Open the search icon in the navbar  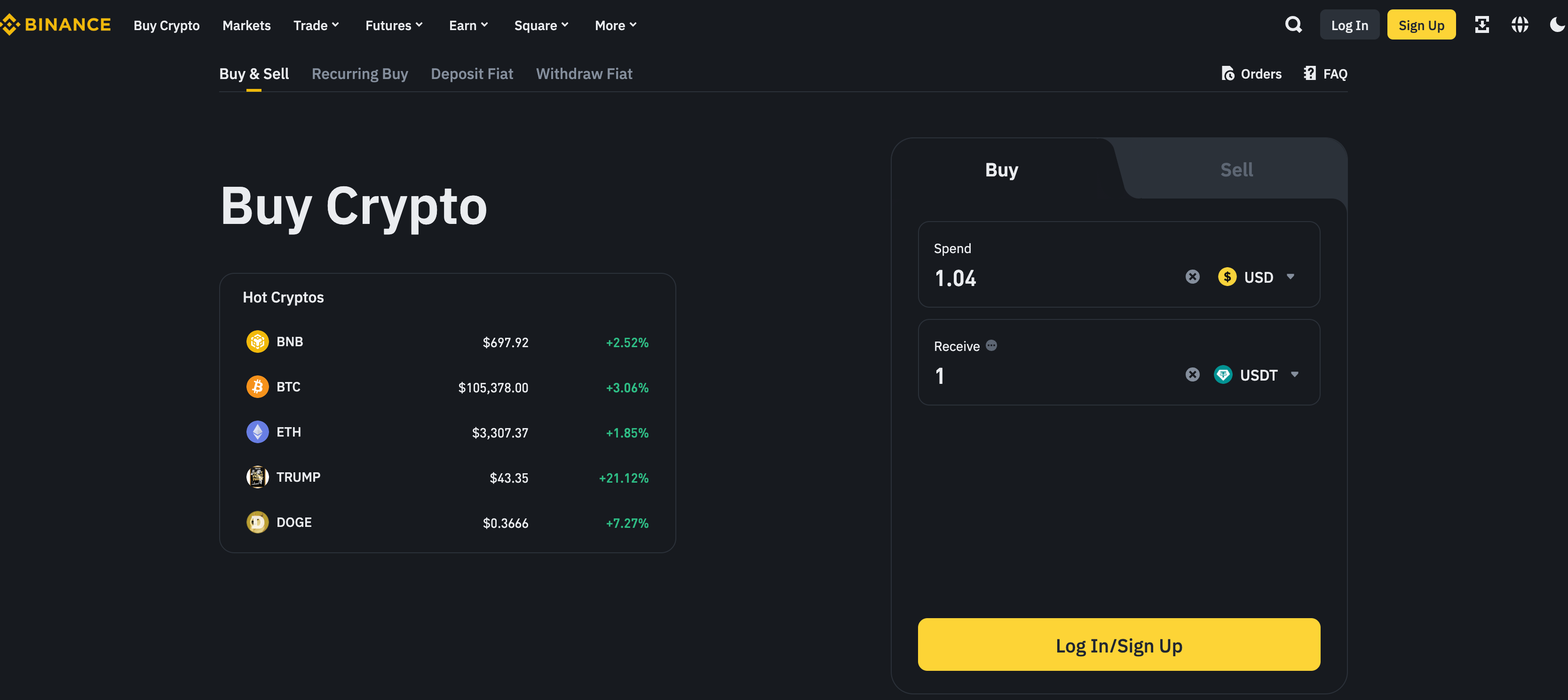1293,24
